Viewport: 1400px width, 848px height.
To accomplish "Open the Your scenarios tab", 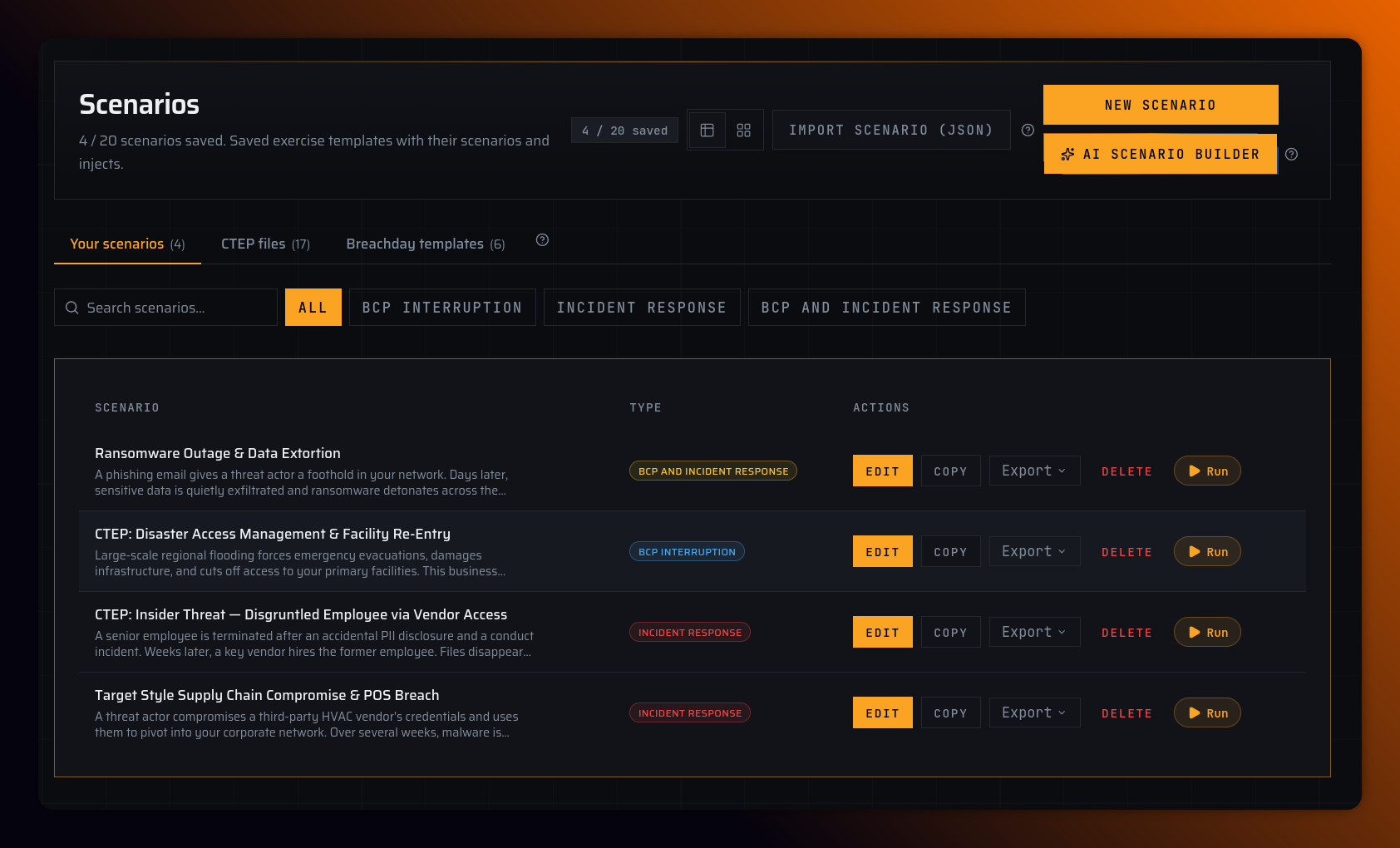I will (x=127, y=244).
